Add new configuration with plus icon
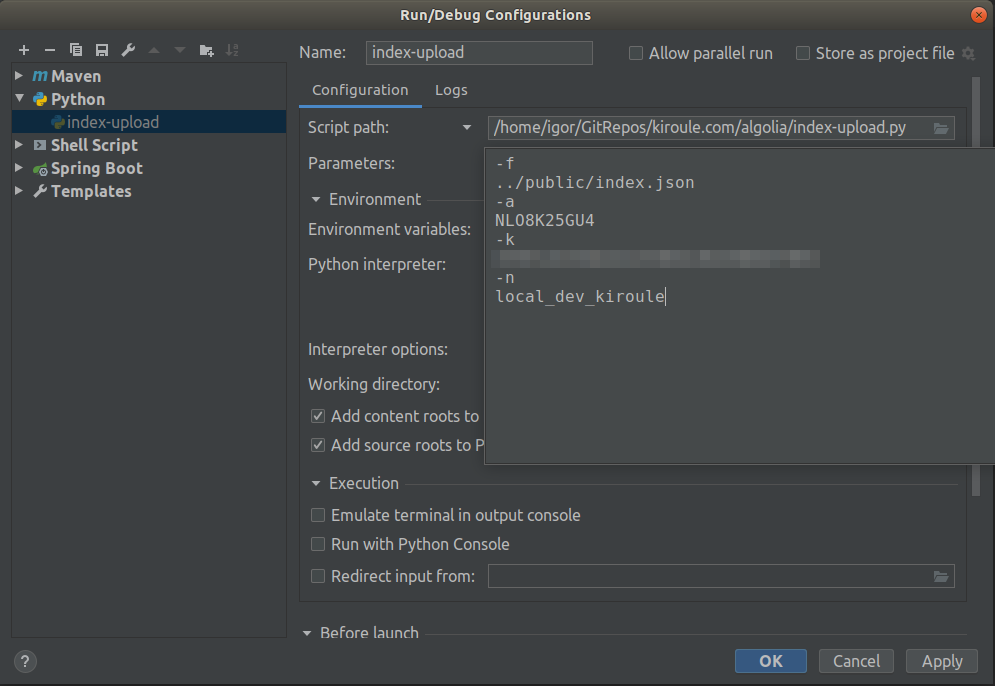Viewport: 995px width, 686px height. coord(24,50)
